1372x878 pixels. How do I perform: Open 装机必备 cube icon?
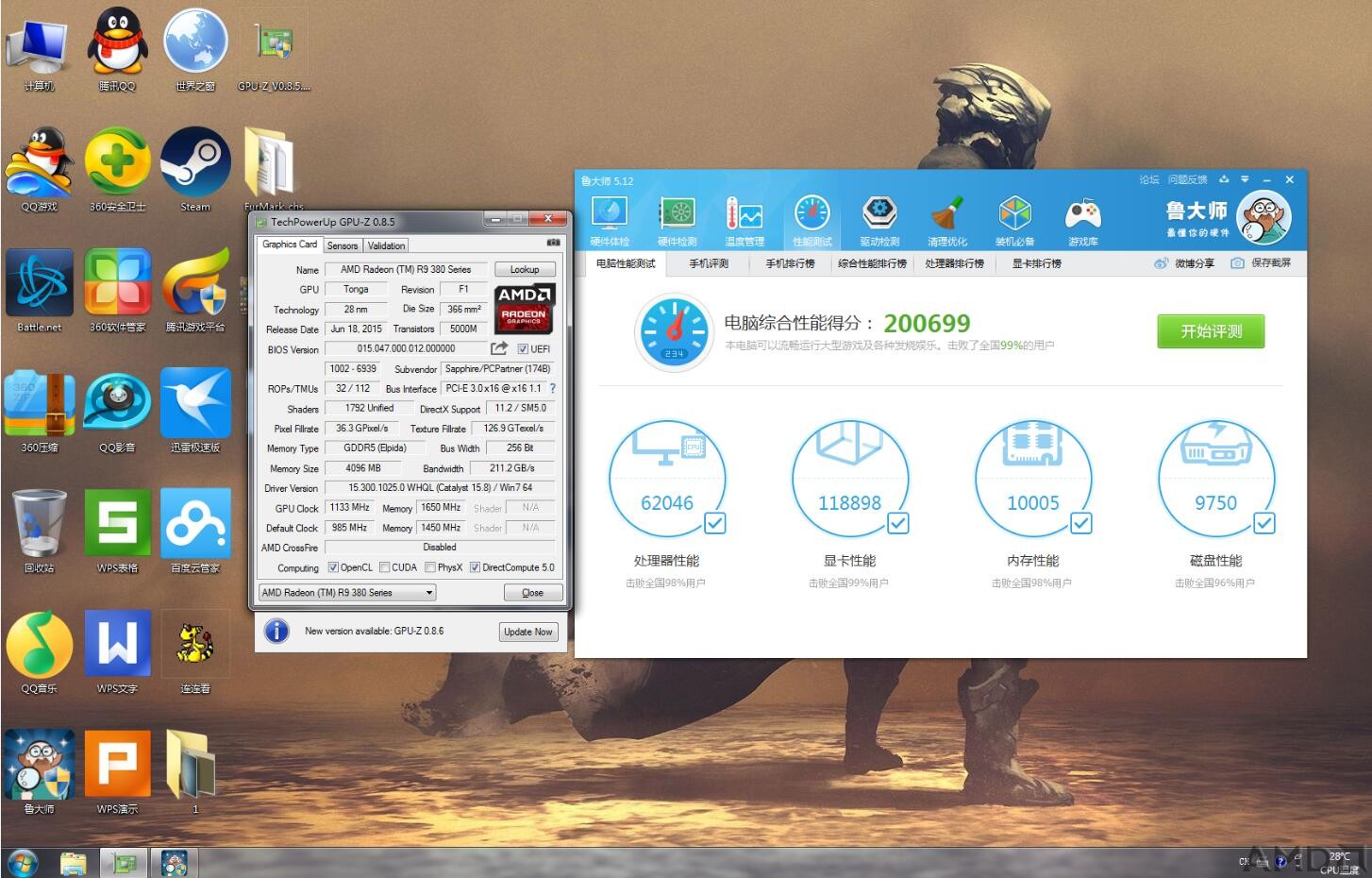1014,221
